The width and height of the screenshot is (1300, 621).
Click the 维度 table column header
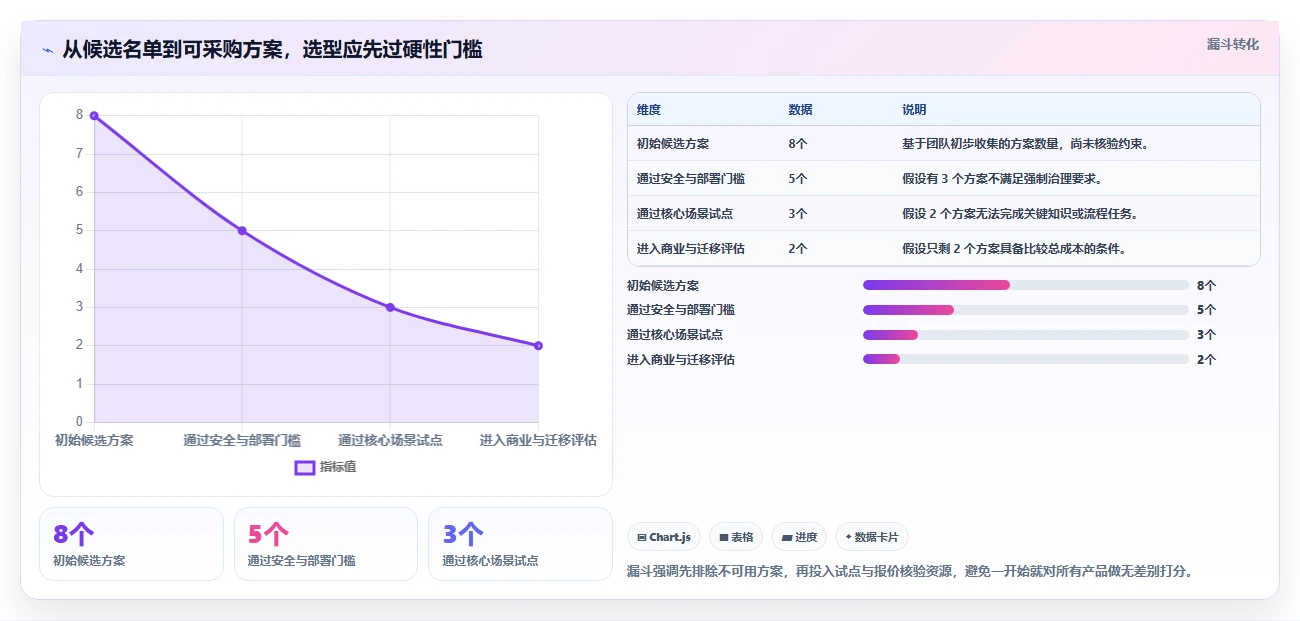click(x=649, y=110)
